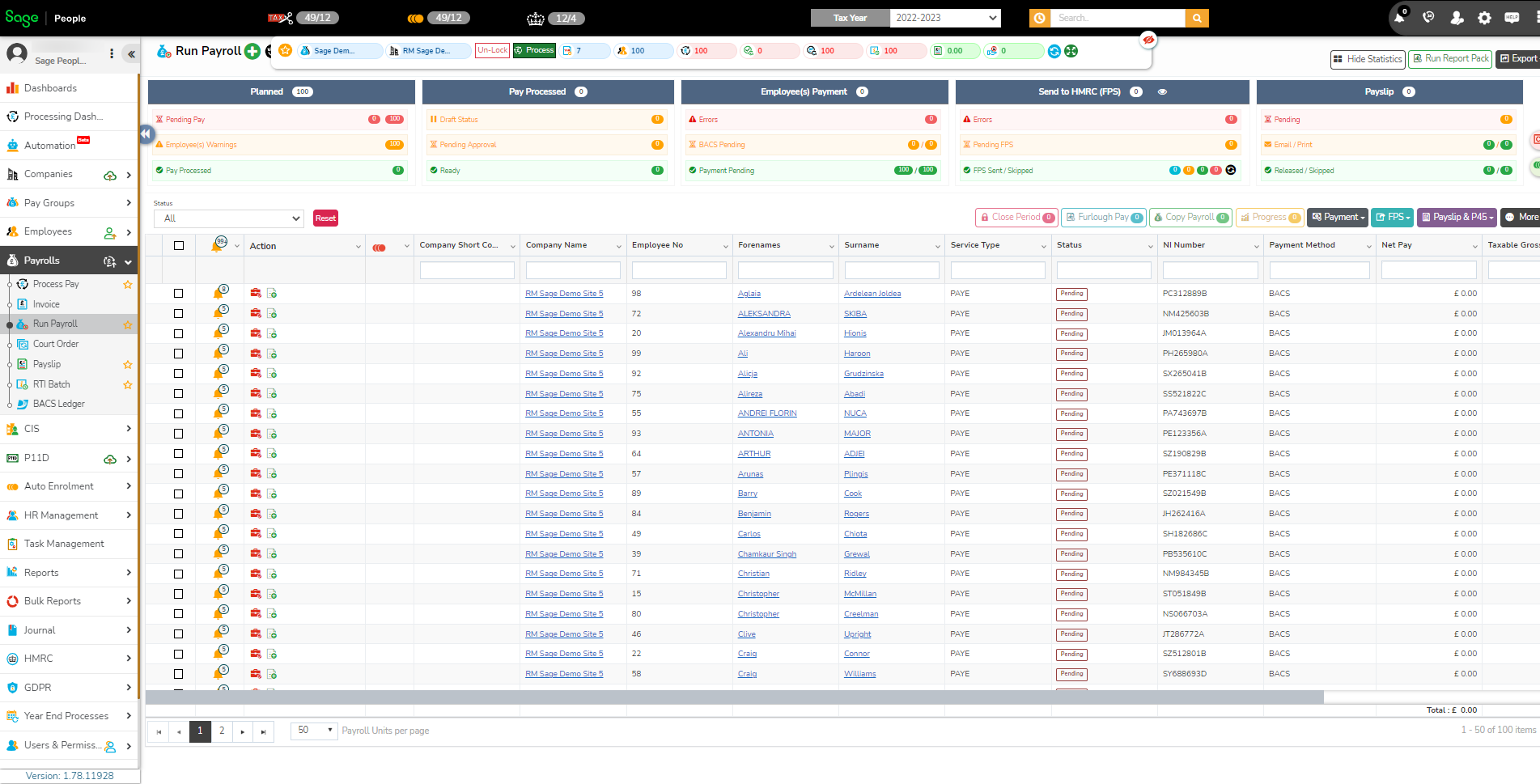Open the Tax Year 2022-2023 dropdown
This screenshot has width=1540, height=784.
pos(944,18)
